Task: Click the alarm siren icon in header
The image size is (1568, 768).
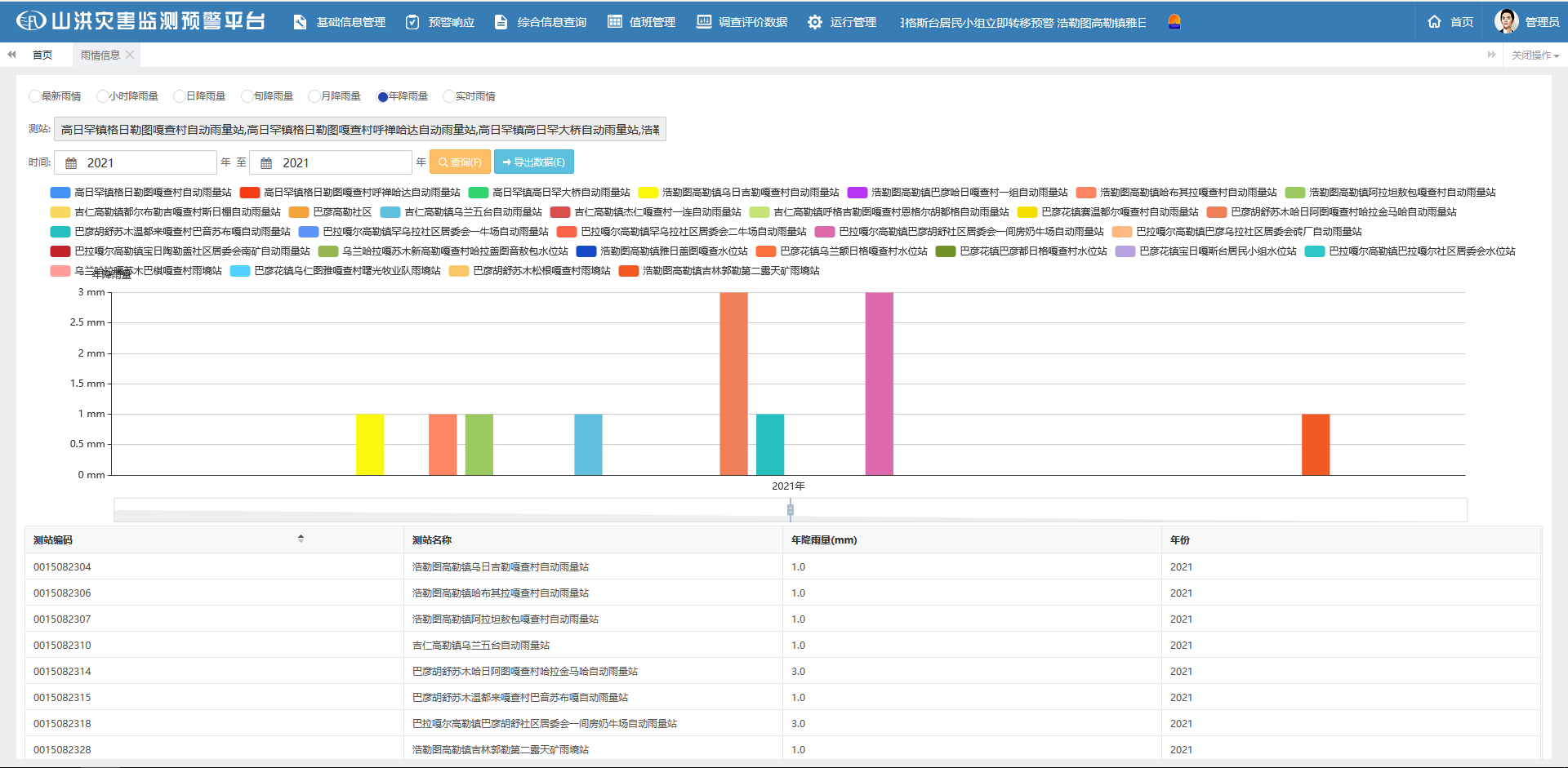Action: tap(1174, 21)
